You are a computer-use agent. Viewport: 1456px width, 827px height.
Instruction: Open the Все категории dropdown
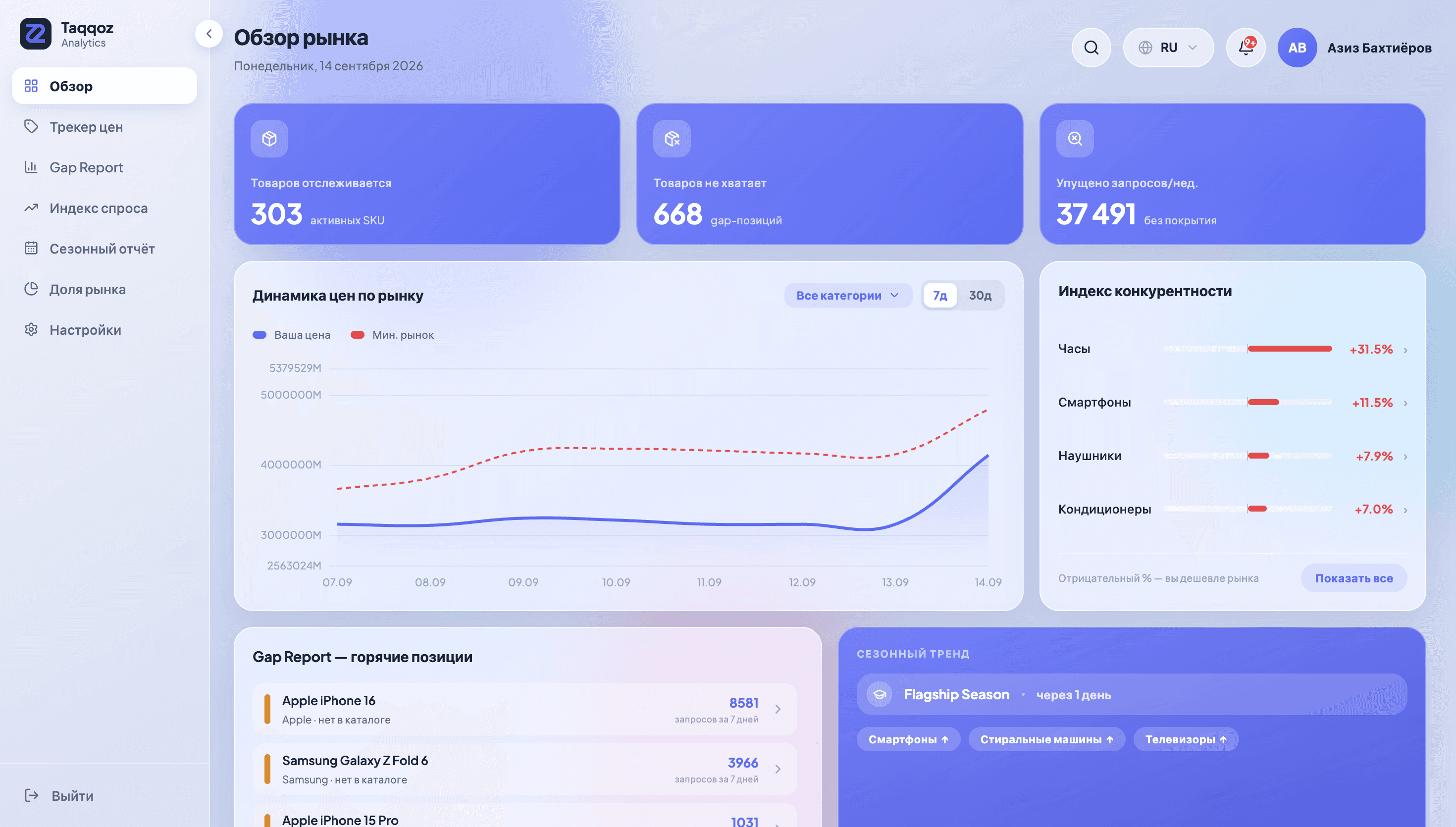click(x=848, y=295)
